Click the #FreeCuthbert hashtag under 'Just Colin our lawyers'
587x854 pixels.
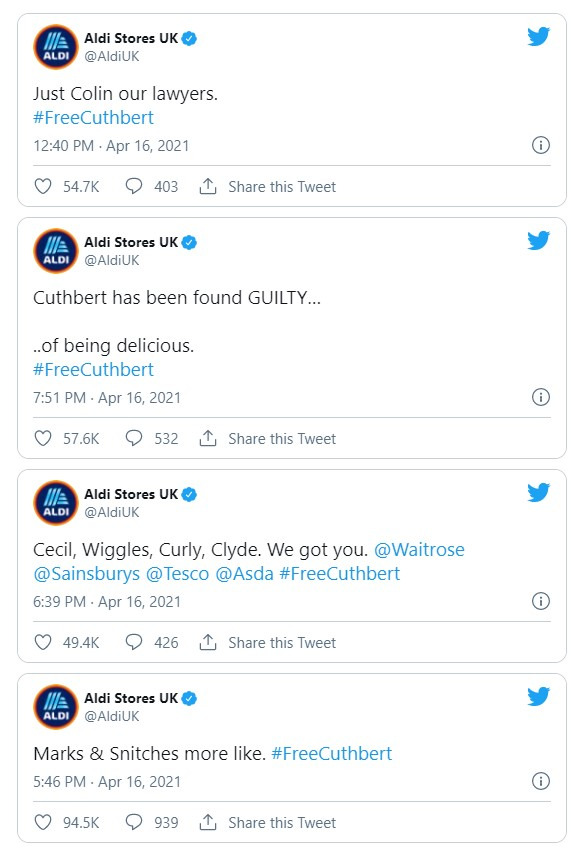(93, 118)
